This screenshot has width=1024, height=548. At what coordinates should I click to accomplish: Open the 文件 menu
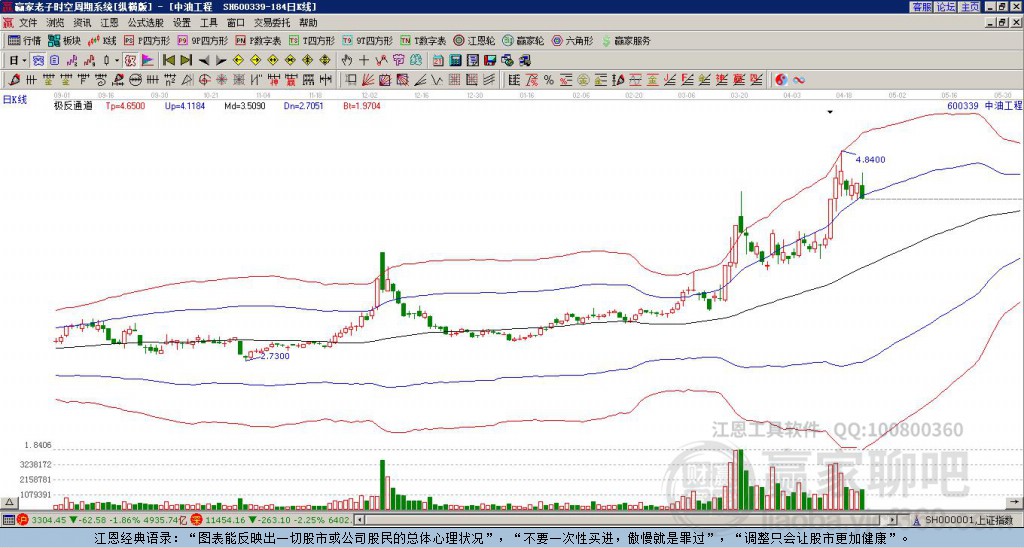coord(28,23)
